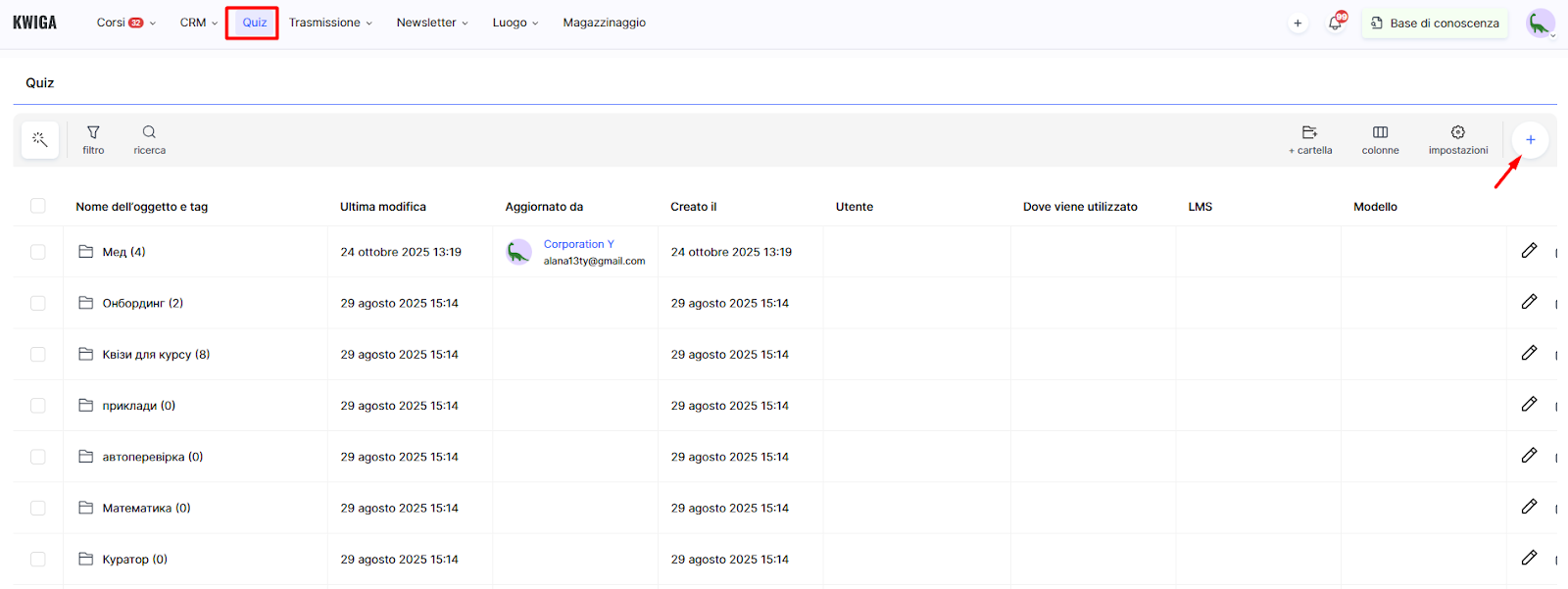Edit the Мед folder with pencil icon
Viewport: 1568px width, 589px height.
(1529, 251)
